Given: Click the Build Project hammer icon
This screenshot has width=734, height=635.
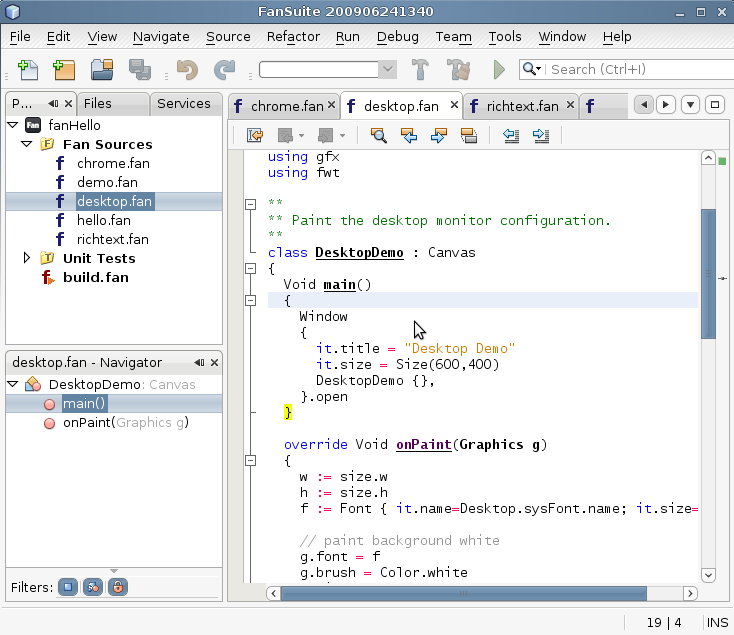Looking at the screenshot, I should 421,70.
